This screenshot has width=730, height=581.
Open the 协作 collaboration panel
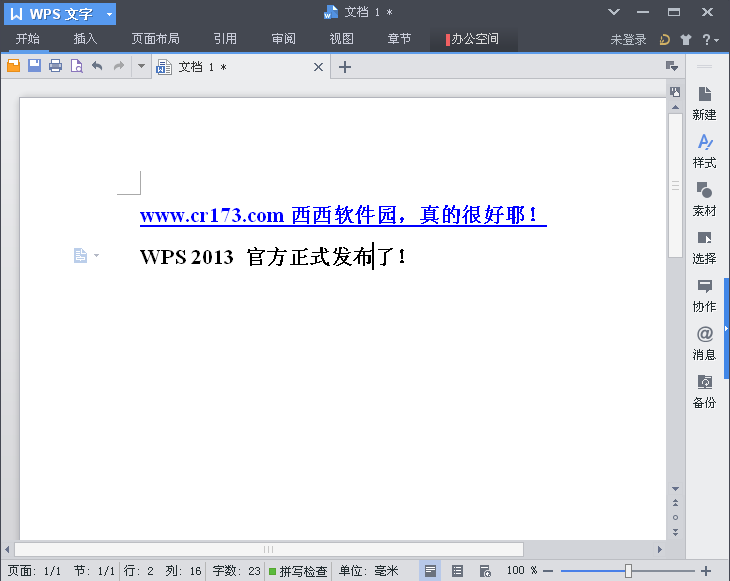click(x=704, y=296)
